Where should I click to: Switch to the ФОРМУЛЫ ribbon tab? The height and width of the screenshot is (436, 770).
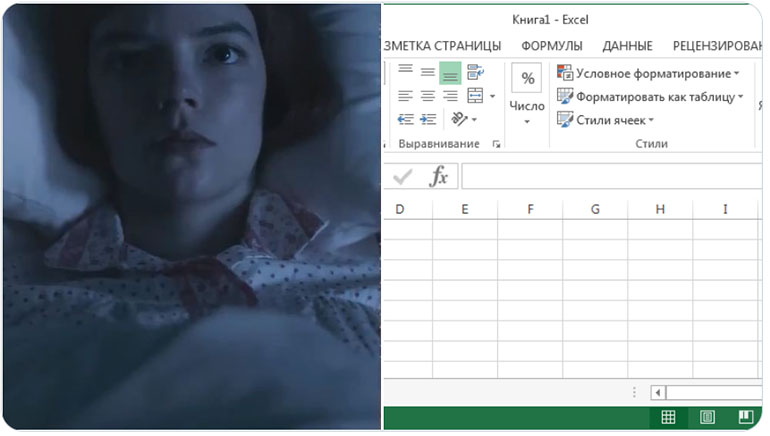pyautogui.click(x=551, y=46)
